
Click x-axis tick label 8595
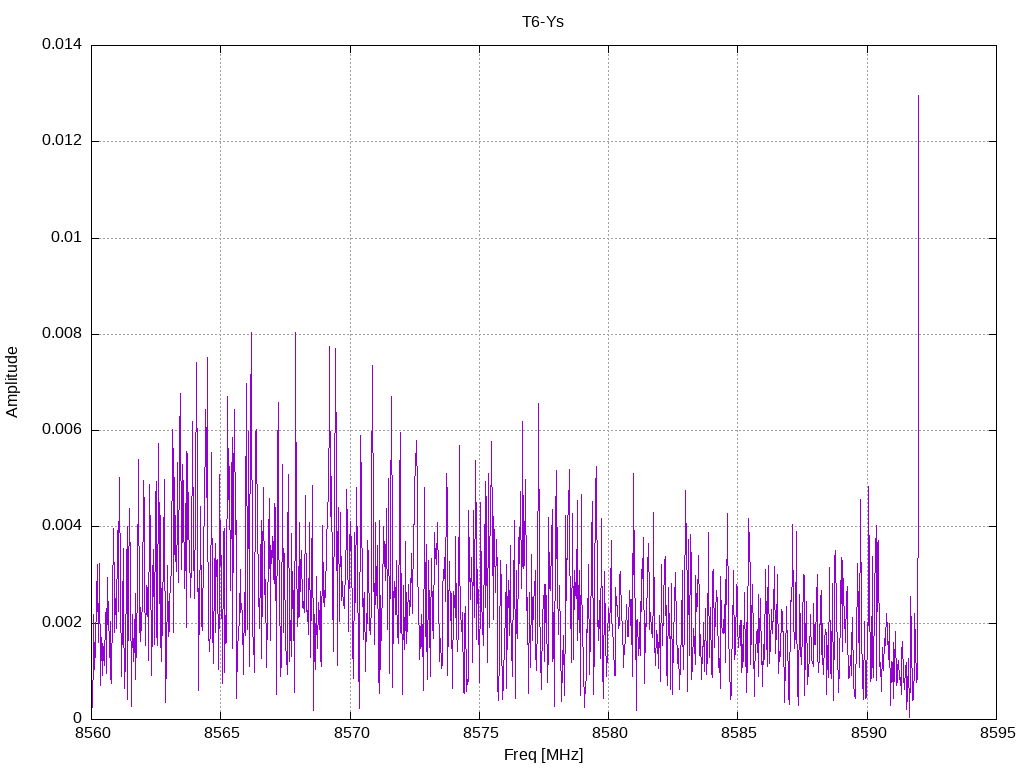(x=997, y=733)
